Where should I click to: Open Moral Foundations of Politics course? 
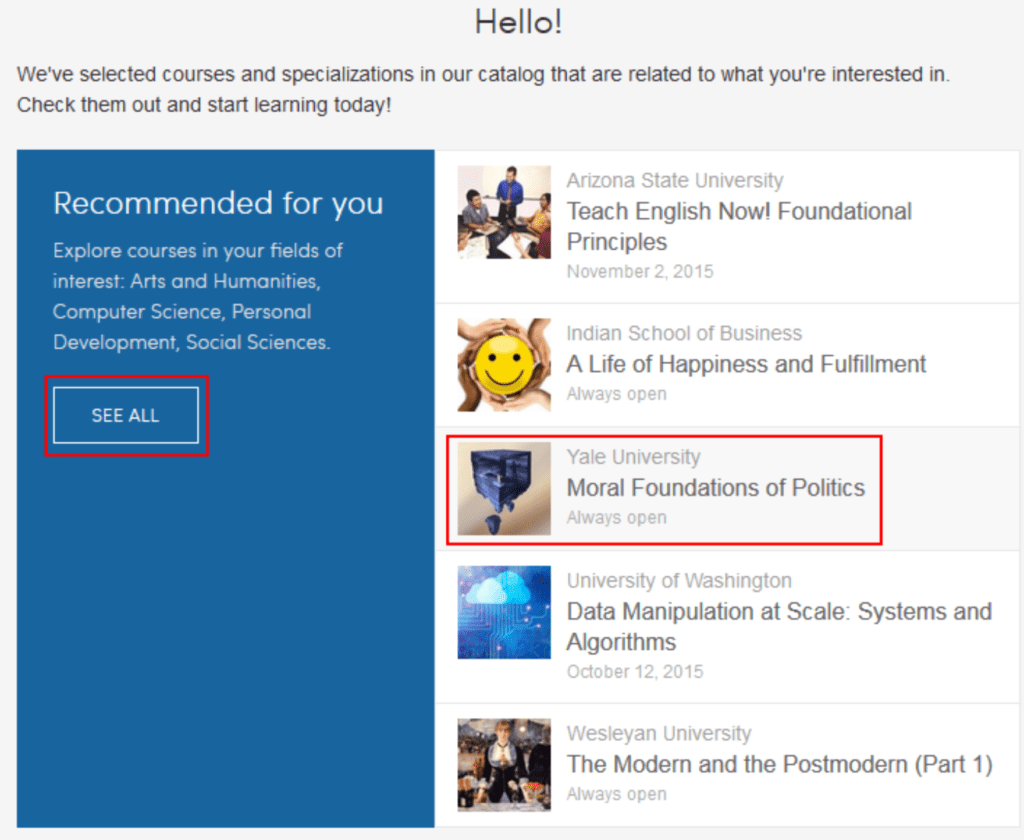coord(715,488)
